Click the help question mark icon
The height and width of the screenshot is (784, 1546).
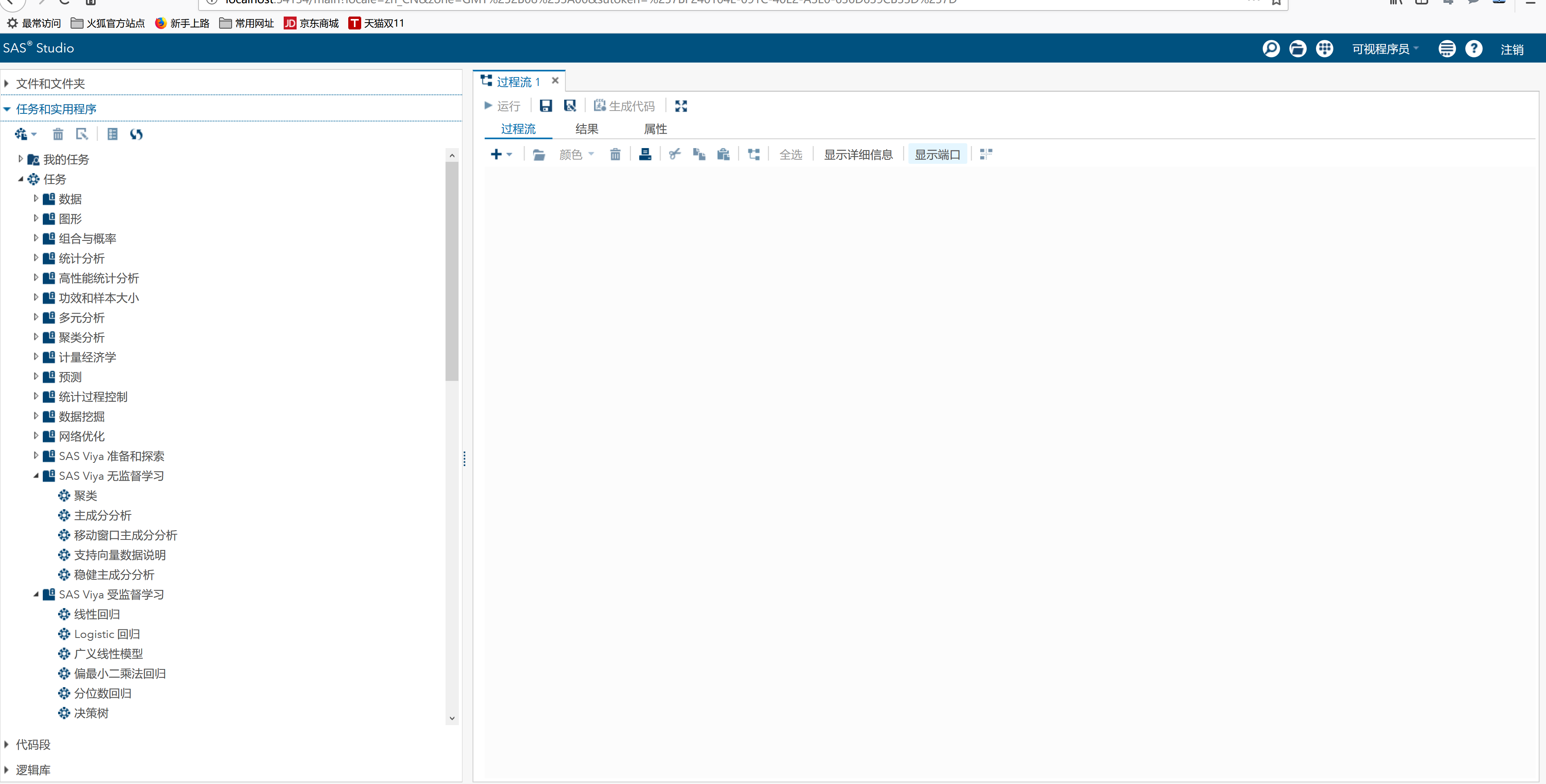point(1473,49)
